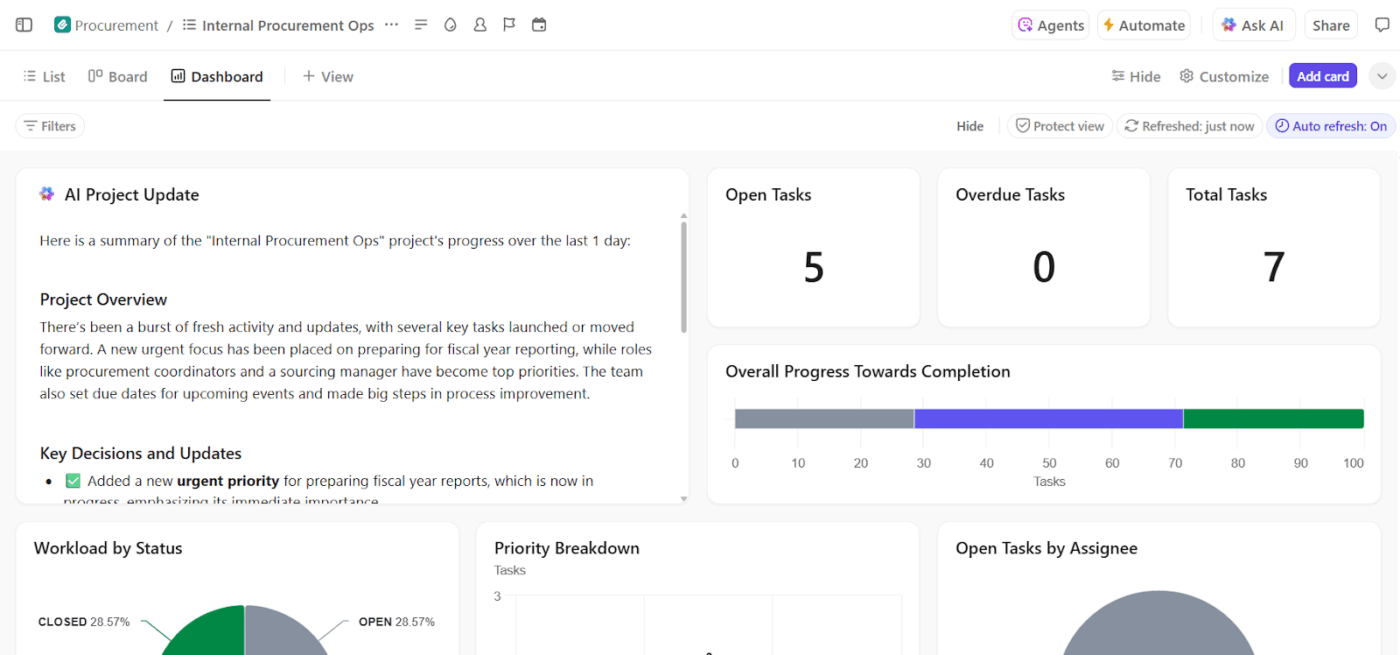Click the Add card button

(1322, 75)
